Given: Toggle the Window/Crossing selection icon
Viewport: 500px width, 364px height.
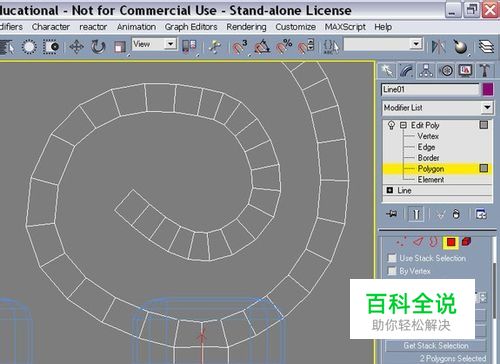Looking at the screenshot, I should pos(51,47).
